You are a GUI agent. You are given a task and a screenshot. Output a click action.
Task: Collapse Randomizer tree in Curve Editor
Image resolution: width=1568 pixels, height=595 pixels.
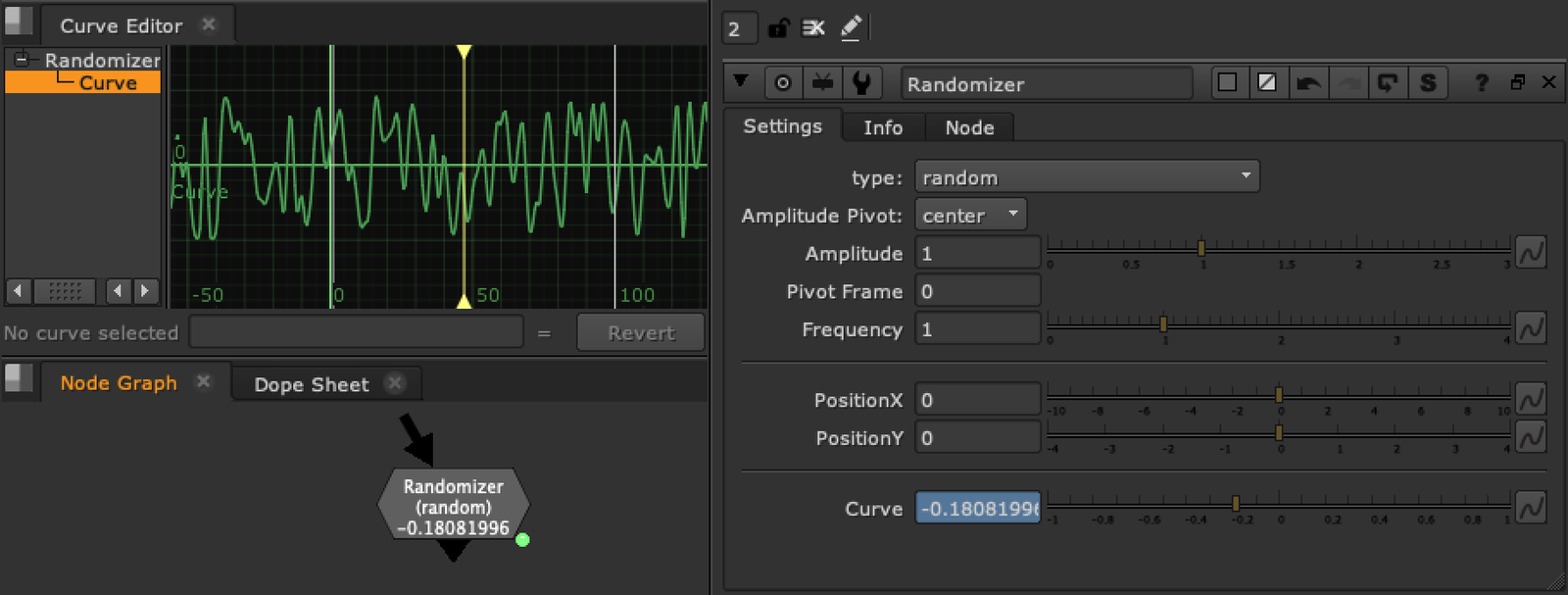coord(22,60)
